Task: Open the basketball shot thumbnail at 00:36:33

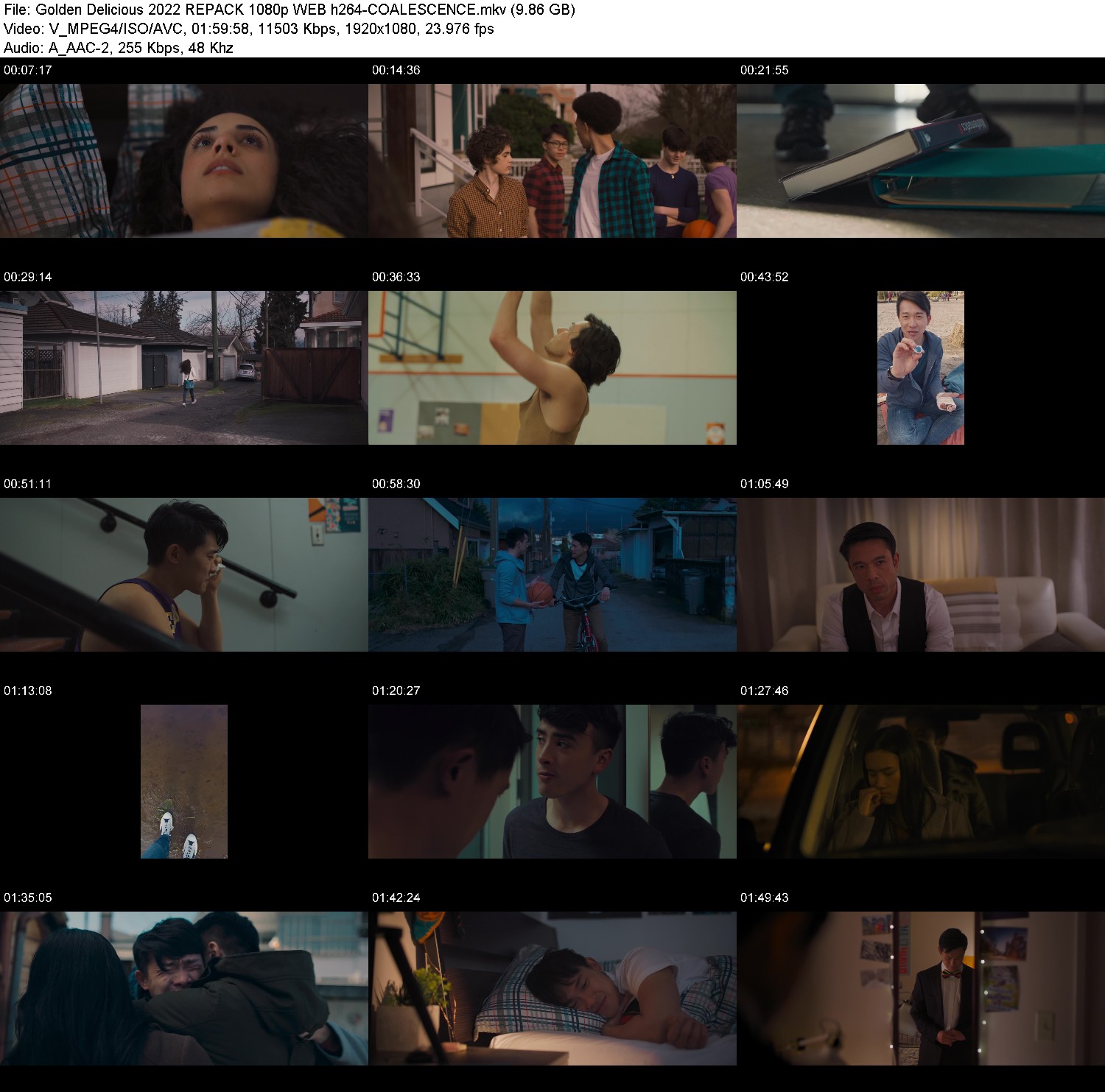Action: (552, 367)
